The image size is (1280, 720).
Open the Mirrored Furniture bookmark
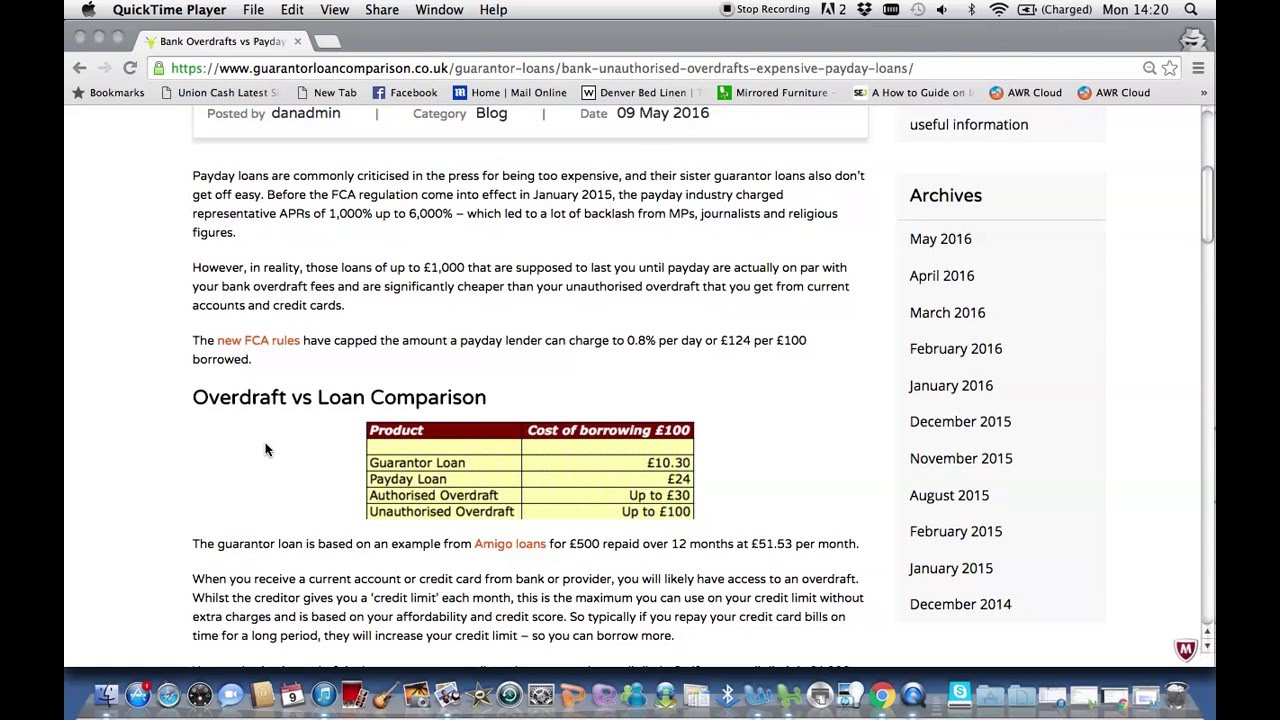click(x=774, y=92)
